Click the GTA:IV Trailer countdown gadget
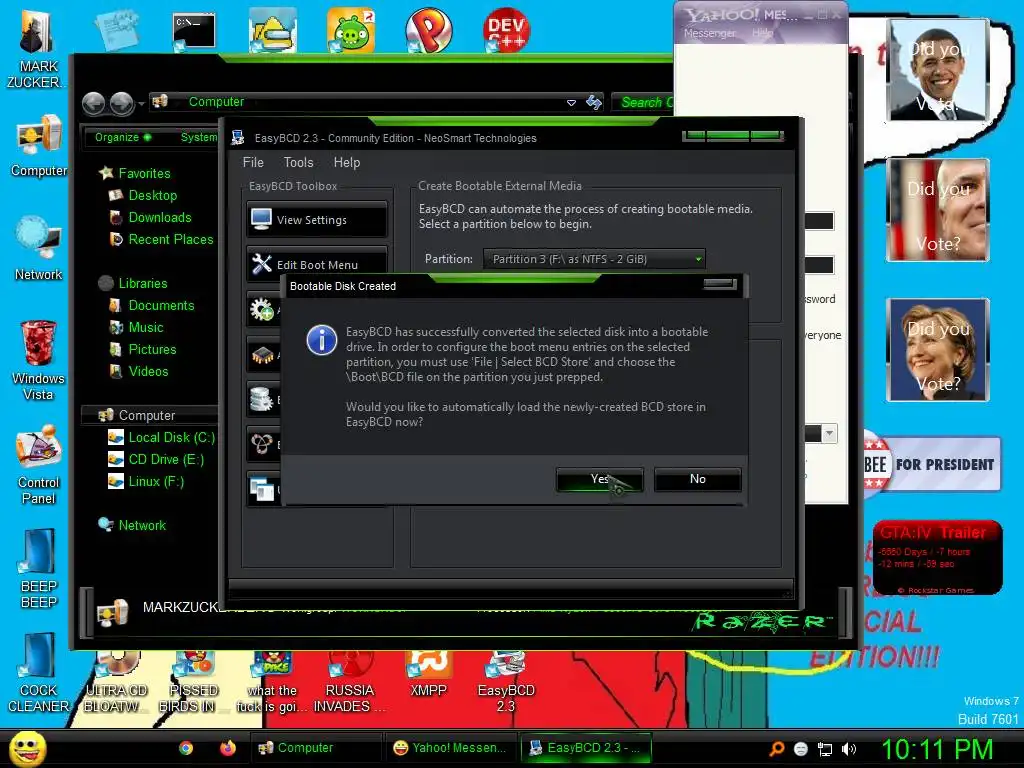The height and width of the screenshot is (768, 1024). pyautogui.click(x=937, y=557)
